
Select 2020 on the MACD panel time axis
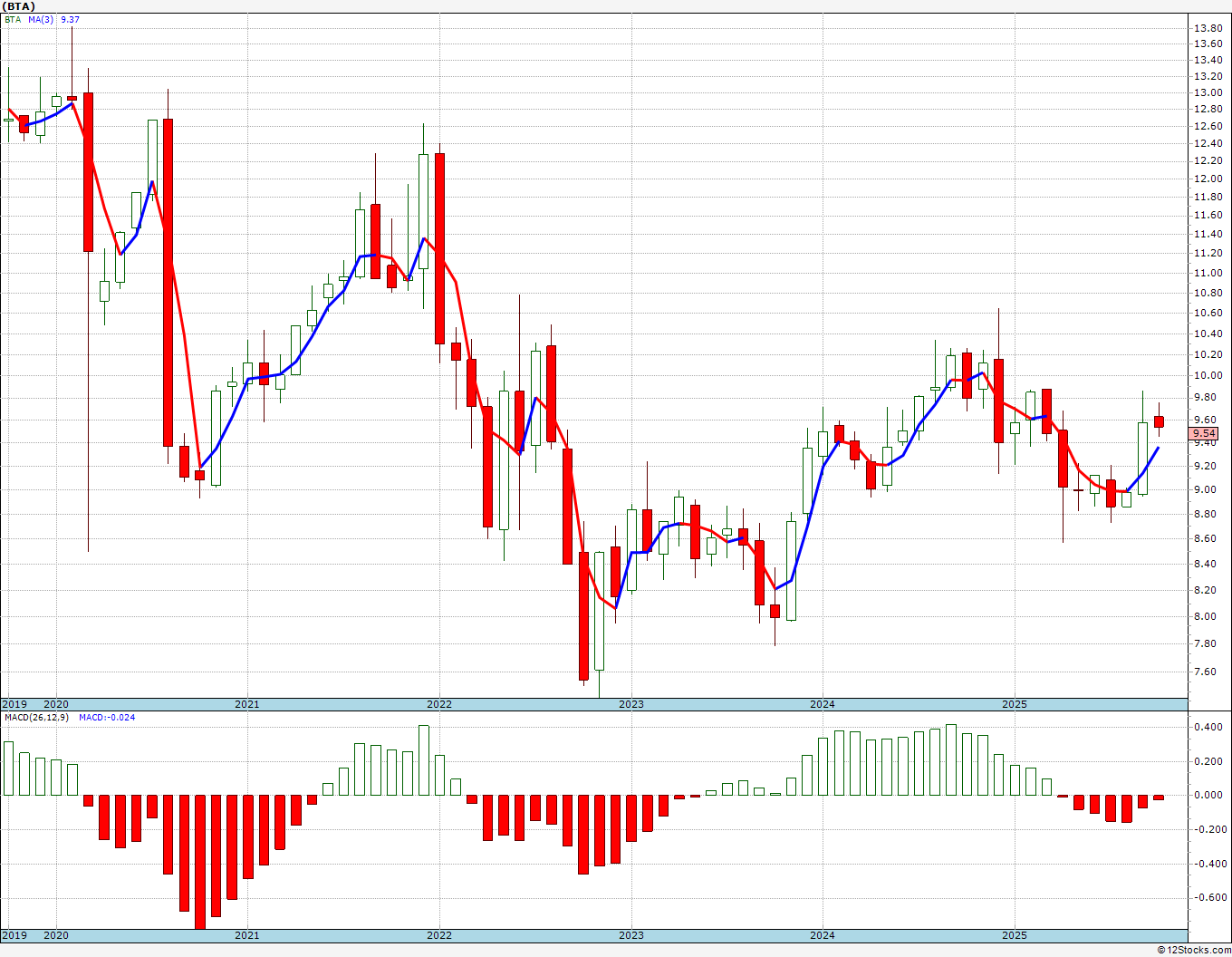coord(56,935)
